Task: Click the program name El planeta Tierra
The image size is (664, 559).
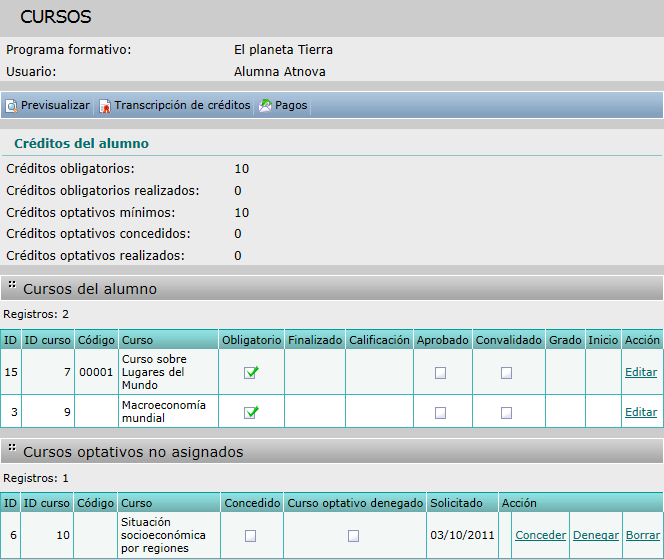Action: pos(283,50)
